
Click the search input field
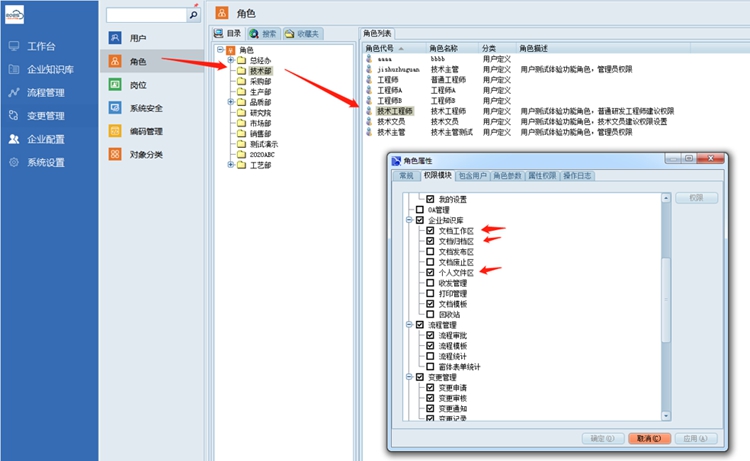(146, 16)
